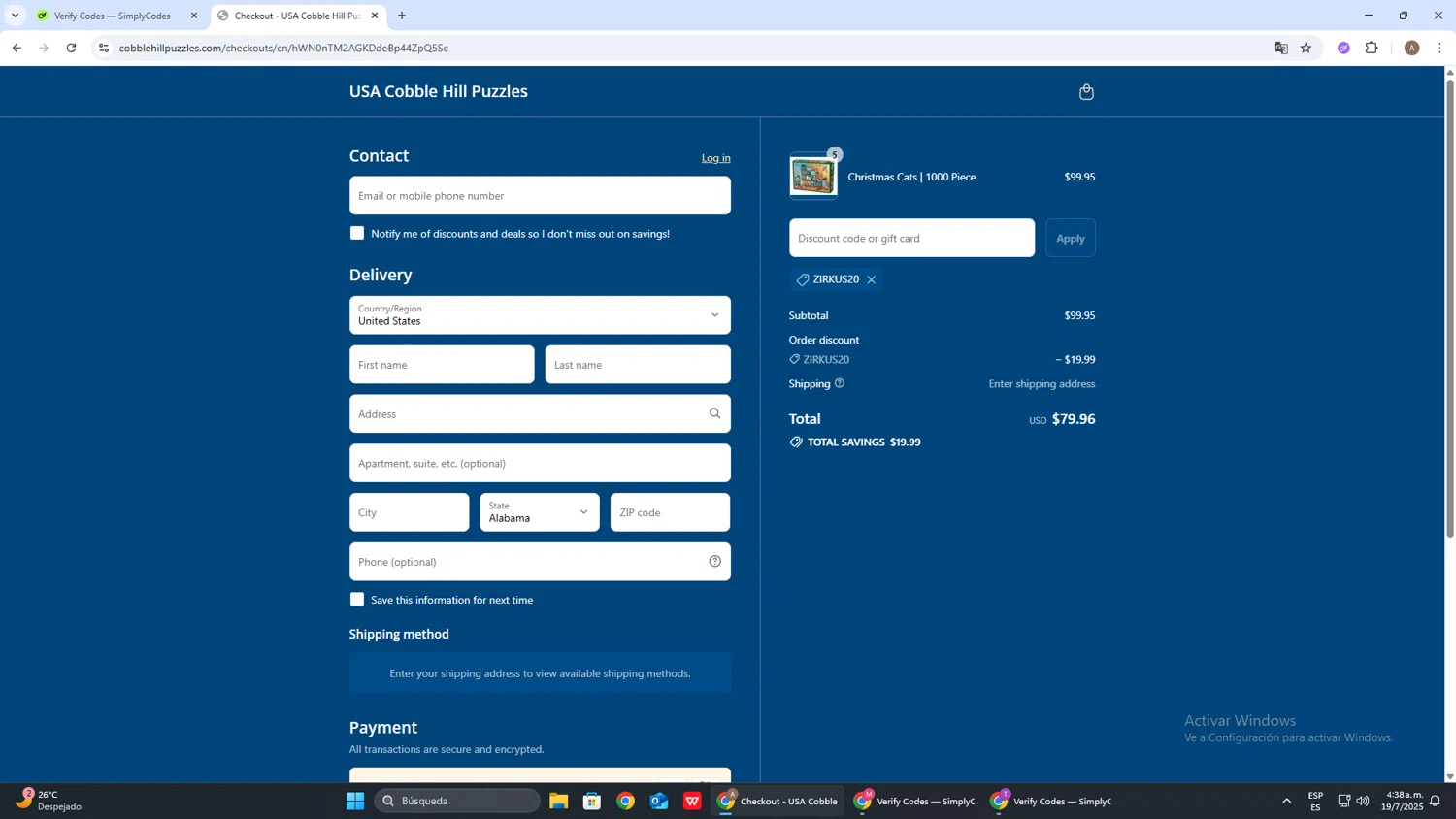
Task: Open a new browser tab
Action: coord(402,16)
